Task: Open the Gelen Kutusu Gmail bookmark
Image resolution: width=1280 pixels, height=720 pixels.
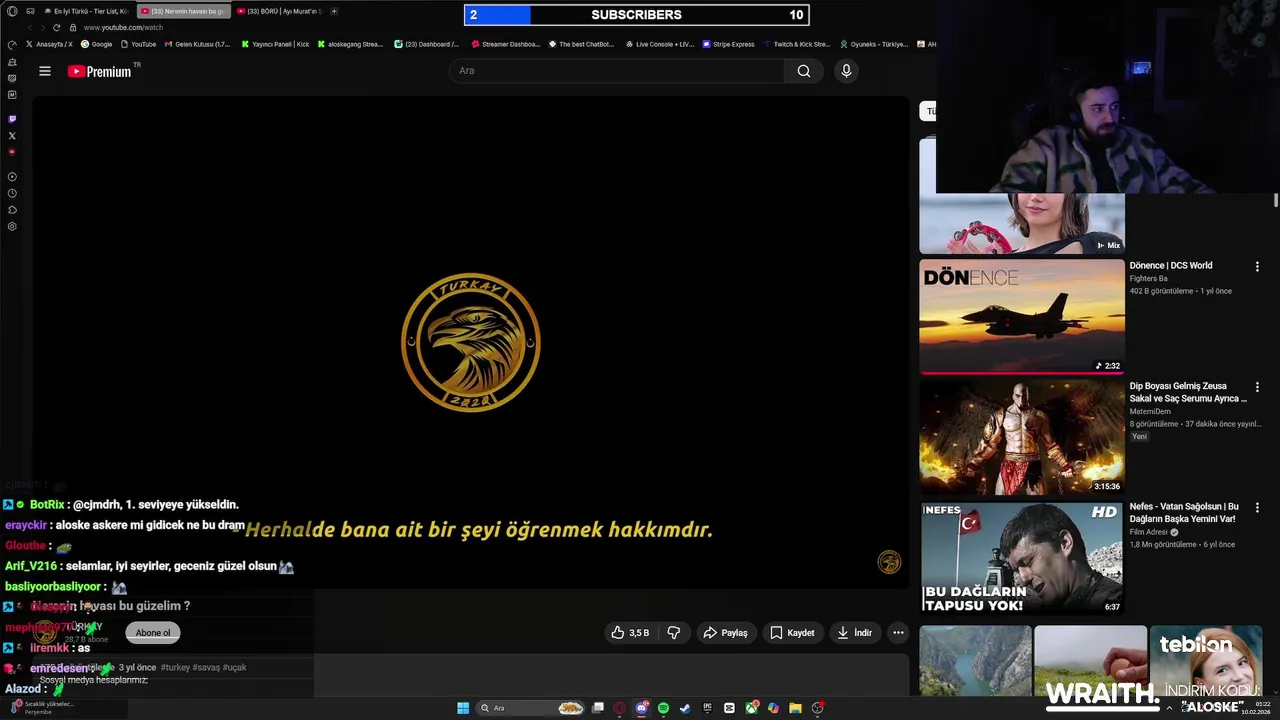Action: (197, 44)
